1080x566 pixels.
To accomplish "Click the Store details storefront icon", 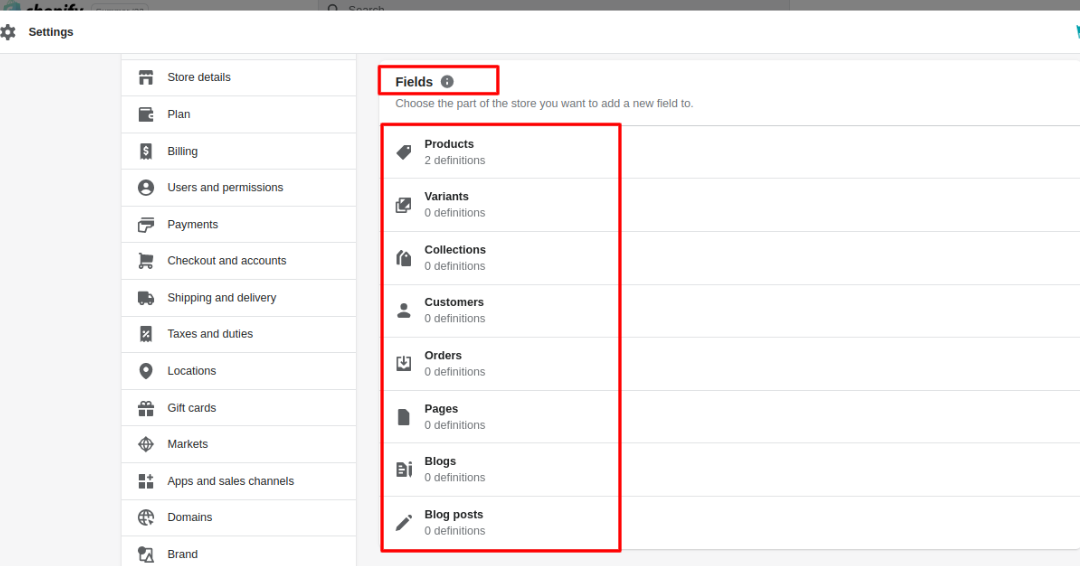I will tap(146, 77).
